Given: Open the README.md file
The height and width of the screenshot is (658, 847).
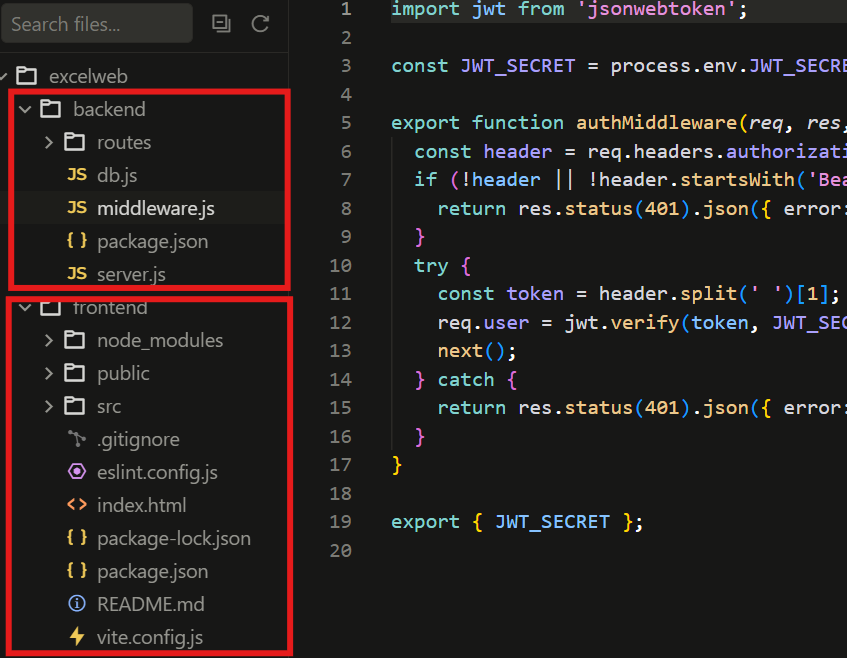Looking at the screenshot, I should tap(151, 605).
